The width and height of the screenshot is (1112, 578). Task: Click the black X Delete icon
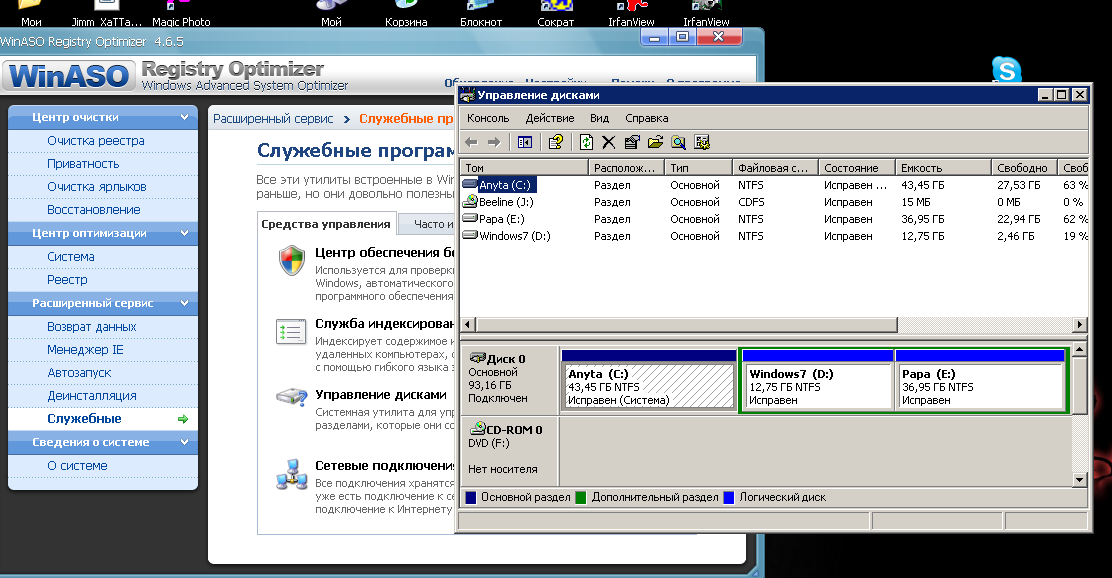(x=608, y=143)
